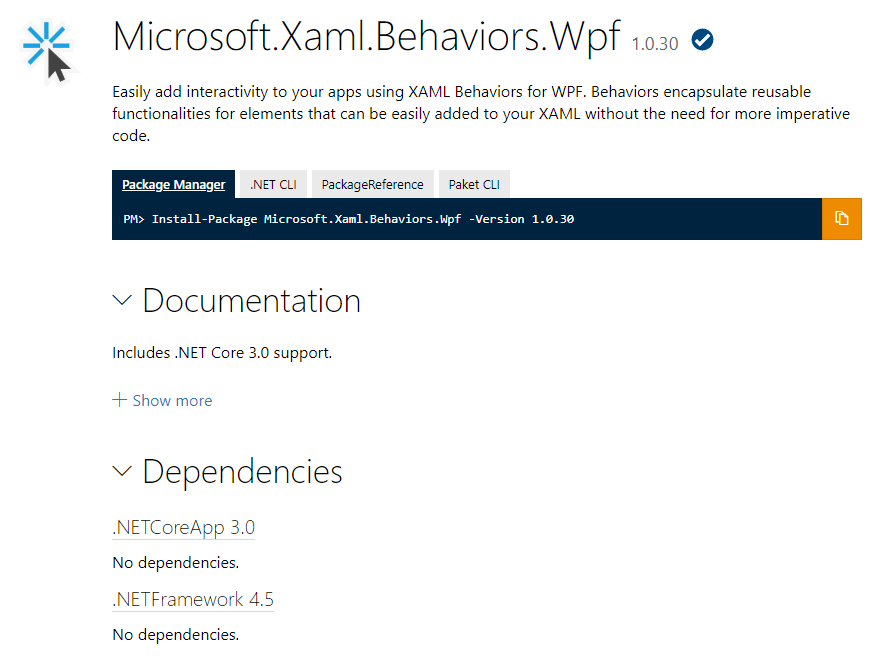Click the Show more plus icon
The image size is (874, 668).
tap(119, 400)
